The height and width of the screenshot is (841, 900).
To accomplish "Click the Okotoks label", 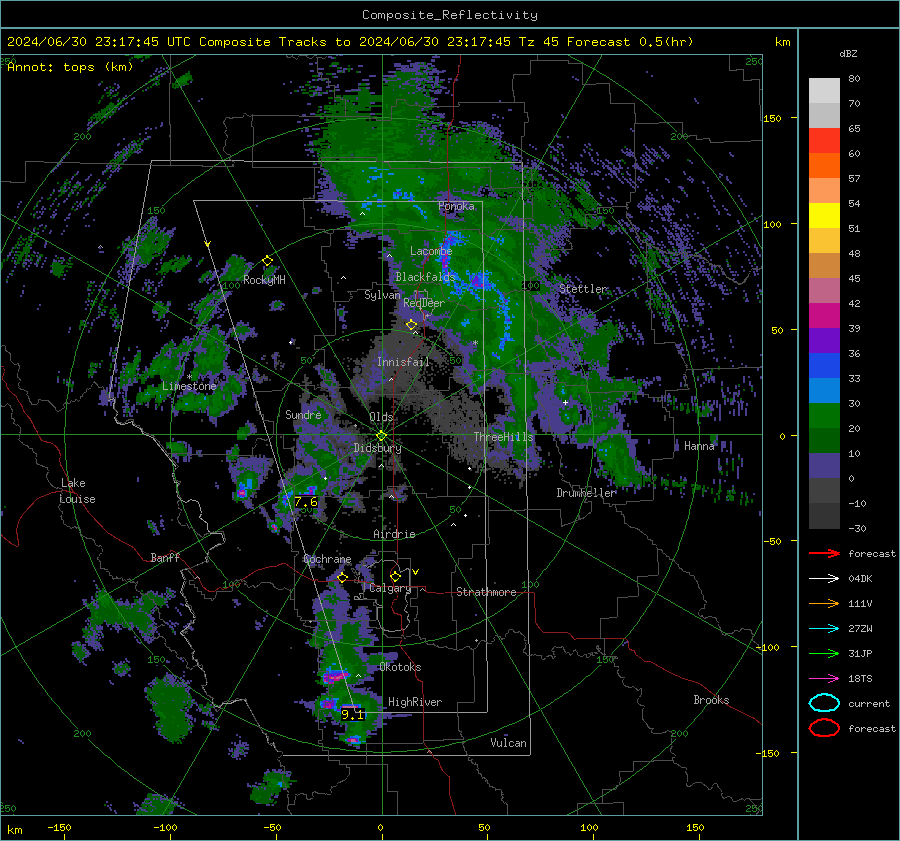I will (x=400, y=667).
